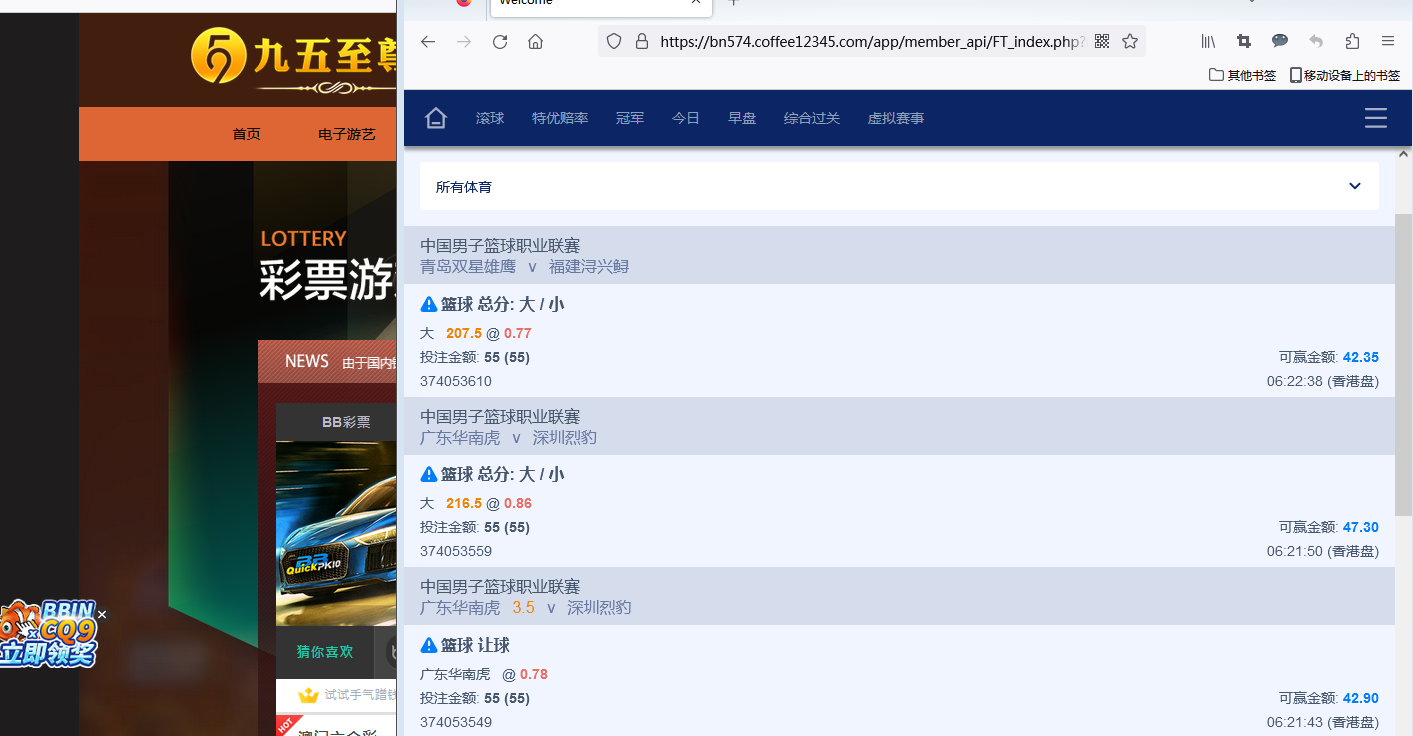This screenshot has width=1413, height=736.
Task: Click the timestamp 06:22:38 (香港盘)
Action: [1323, 381]
